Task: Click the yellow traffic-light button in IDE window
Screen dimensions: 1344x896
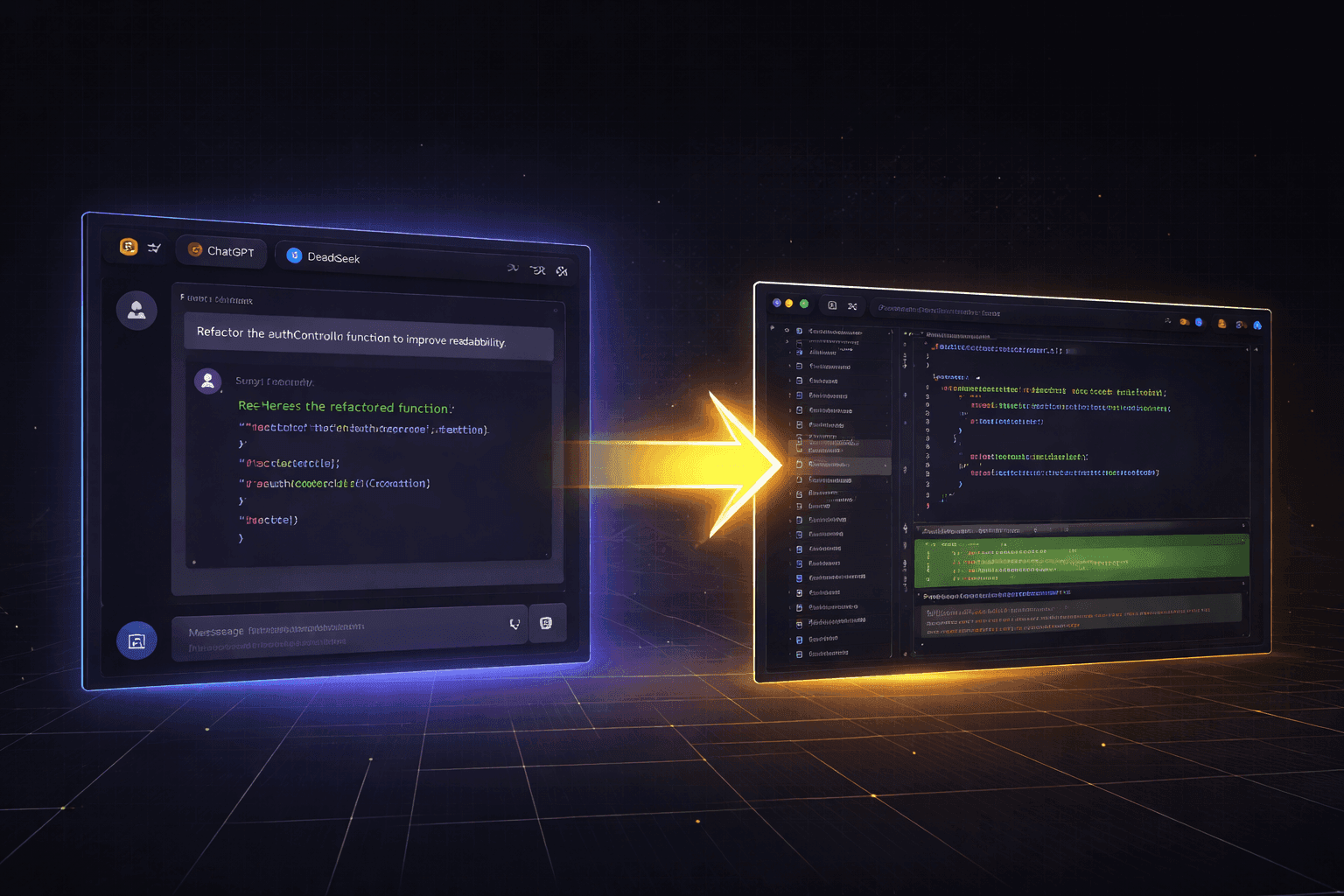Action: click(x=789, y=304)
